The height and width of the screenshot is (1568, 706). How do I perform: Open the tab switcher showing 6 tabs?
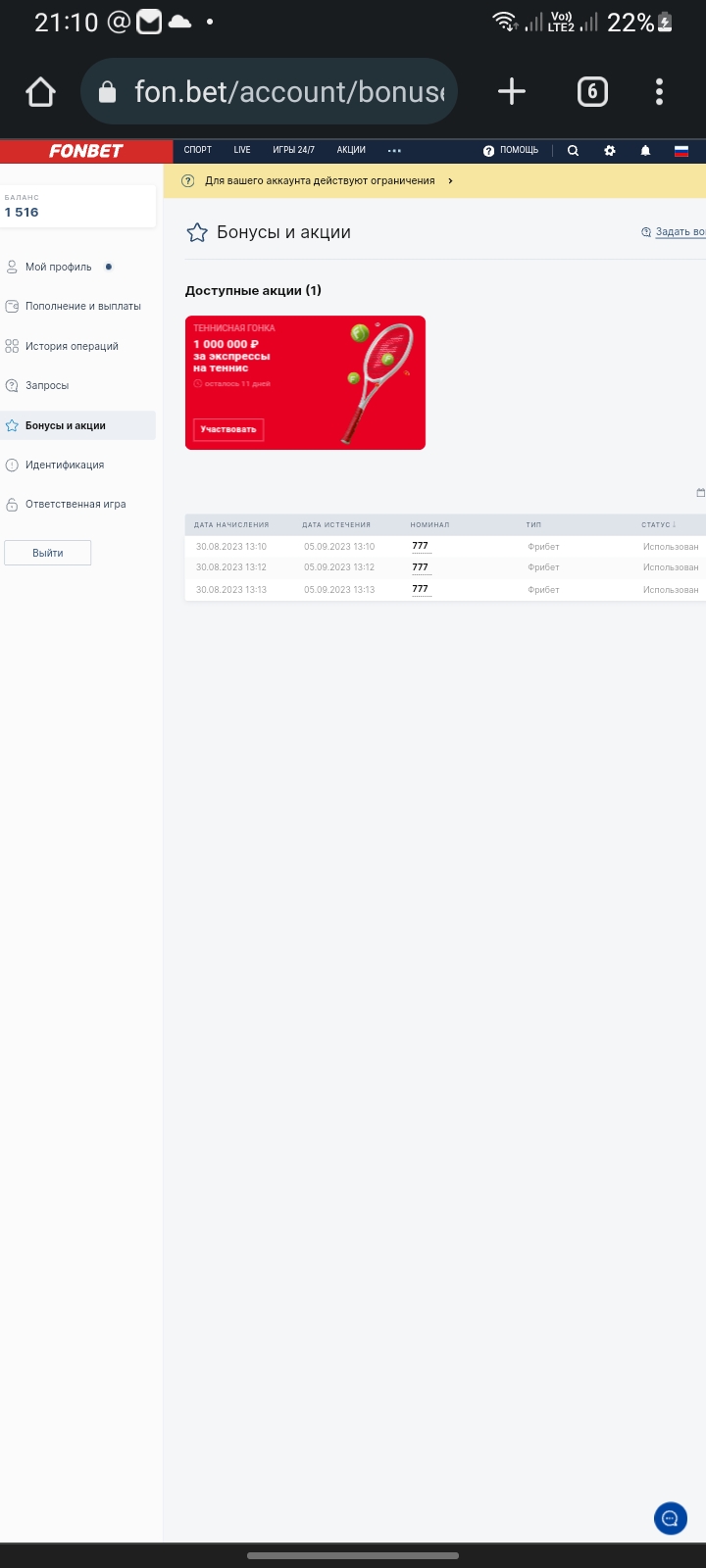click(592, 92)
